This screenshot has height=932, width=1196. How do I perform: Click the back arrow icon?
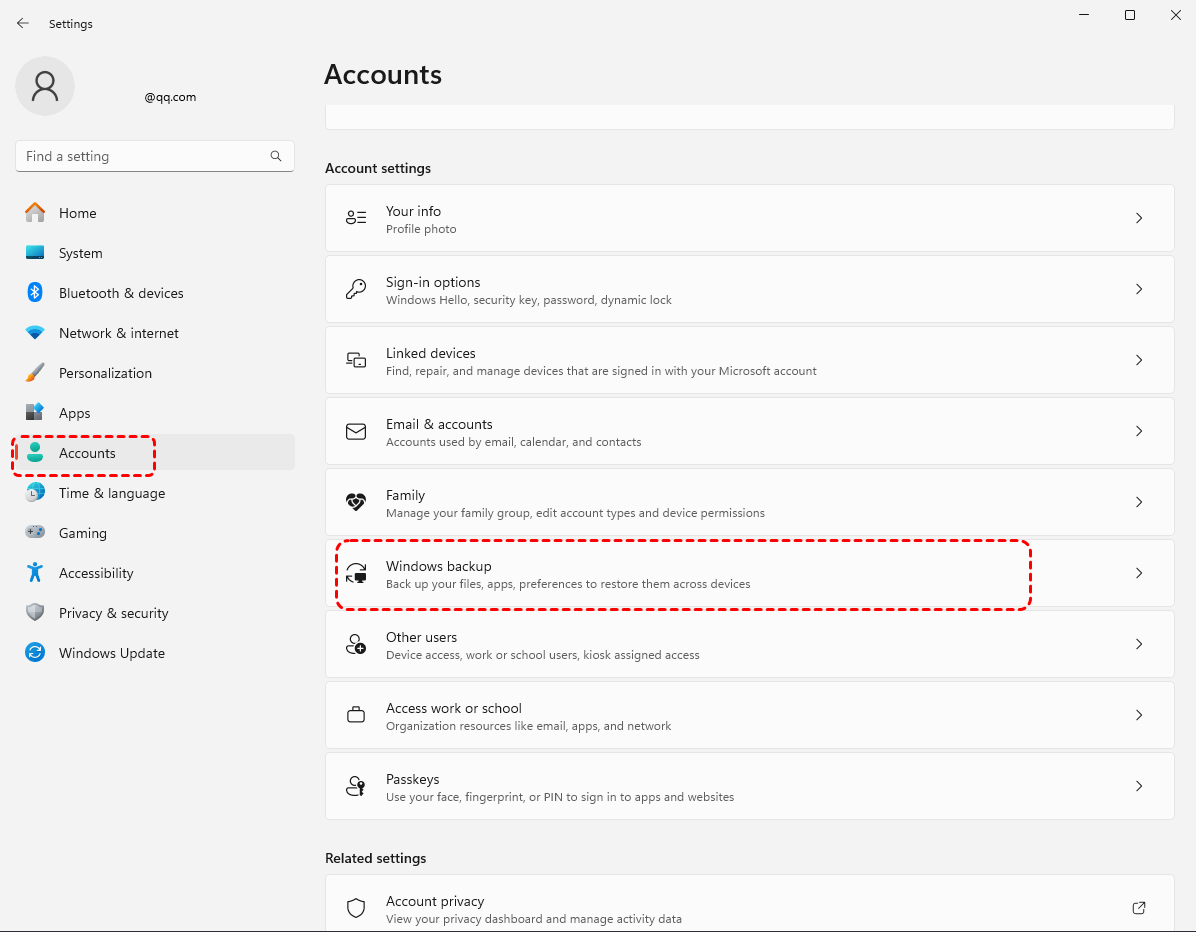pyautogui.click(x=23, y=24)
